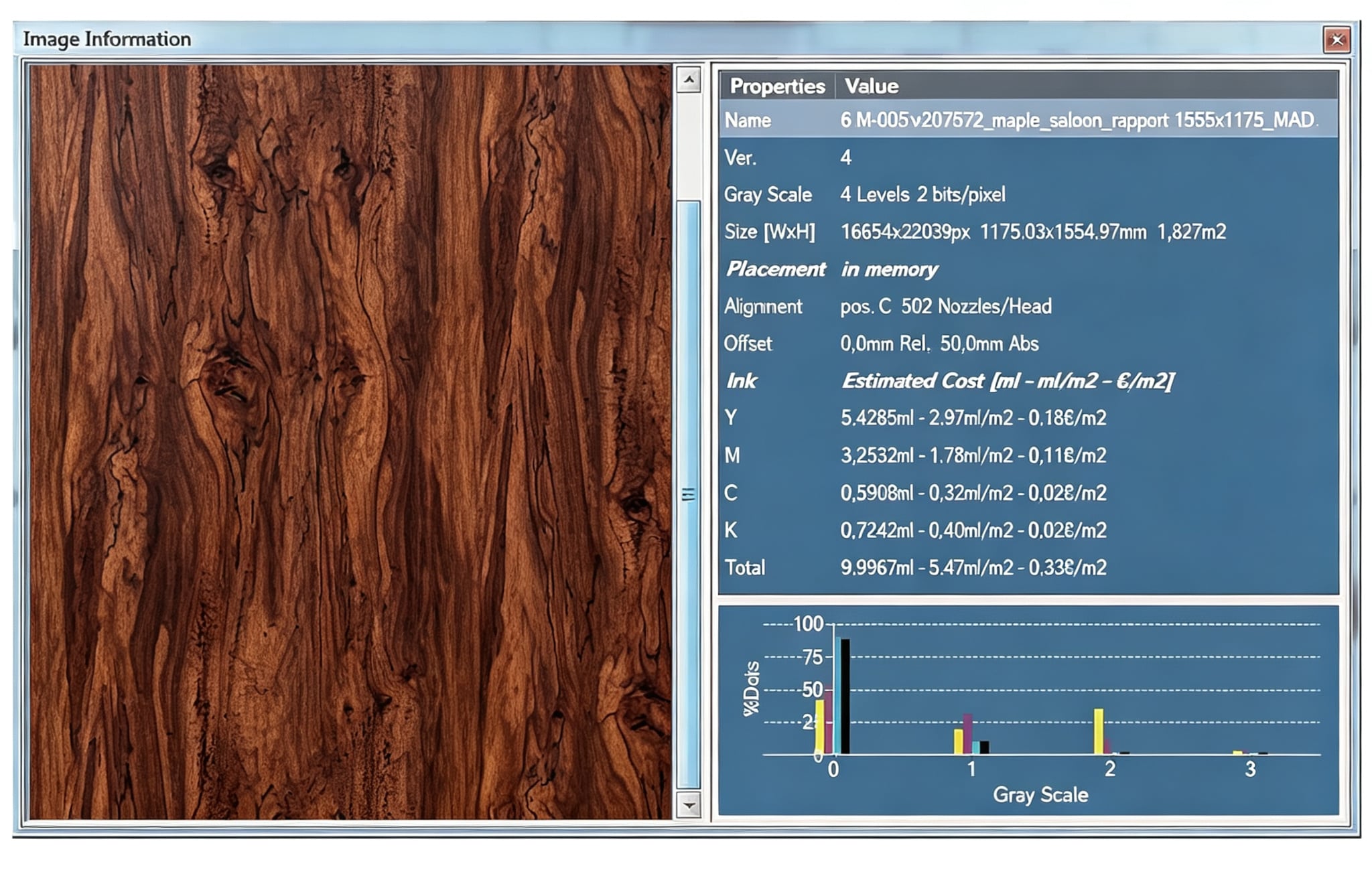Click the scroll down arrow of preview

click(689, 804)
